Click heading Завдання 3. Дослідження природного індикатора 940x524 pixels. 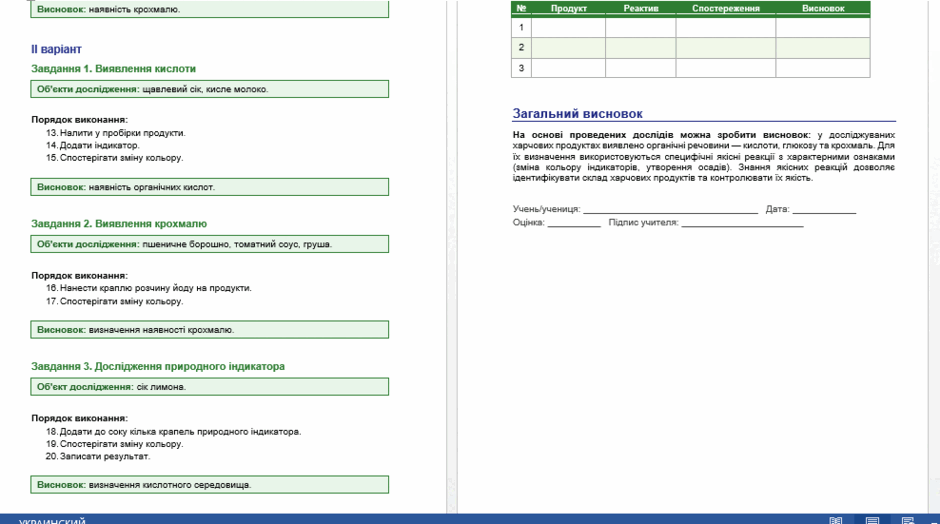[158, 366]
